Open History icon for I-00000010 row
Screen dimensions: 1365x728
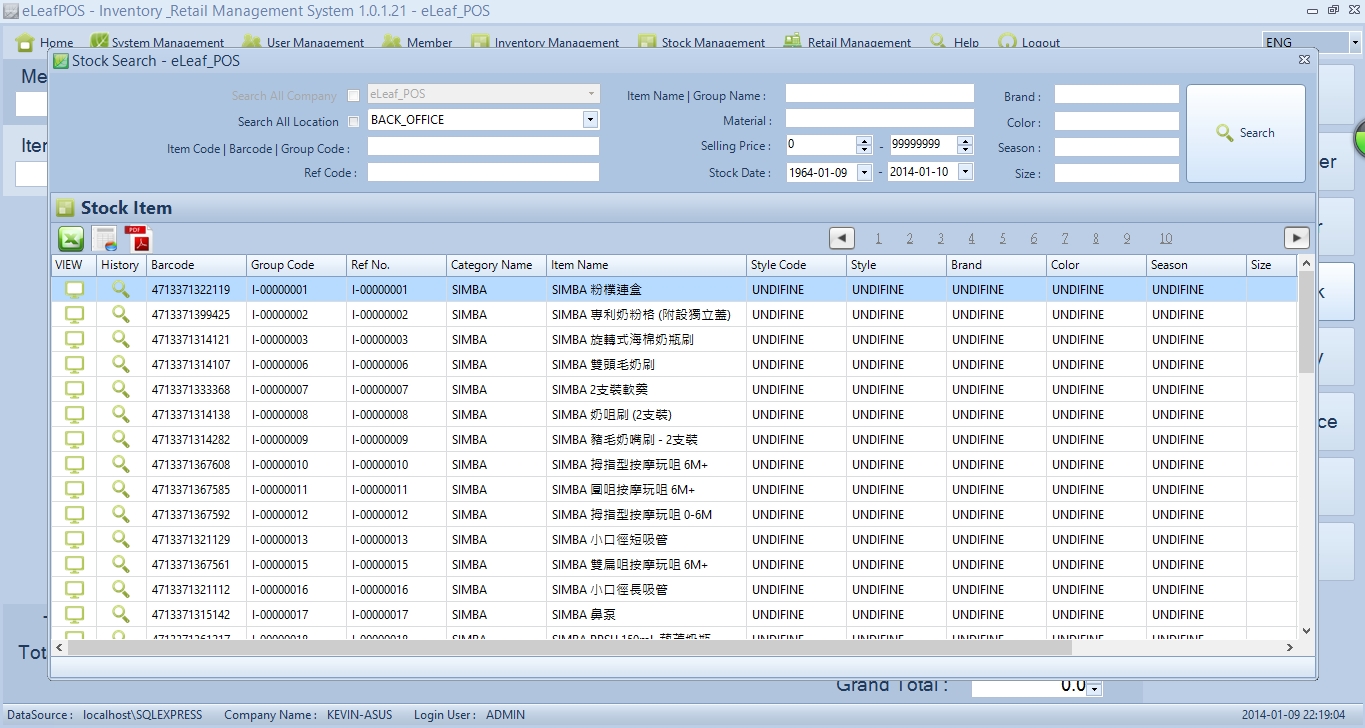[121, 464]
